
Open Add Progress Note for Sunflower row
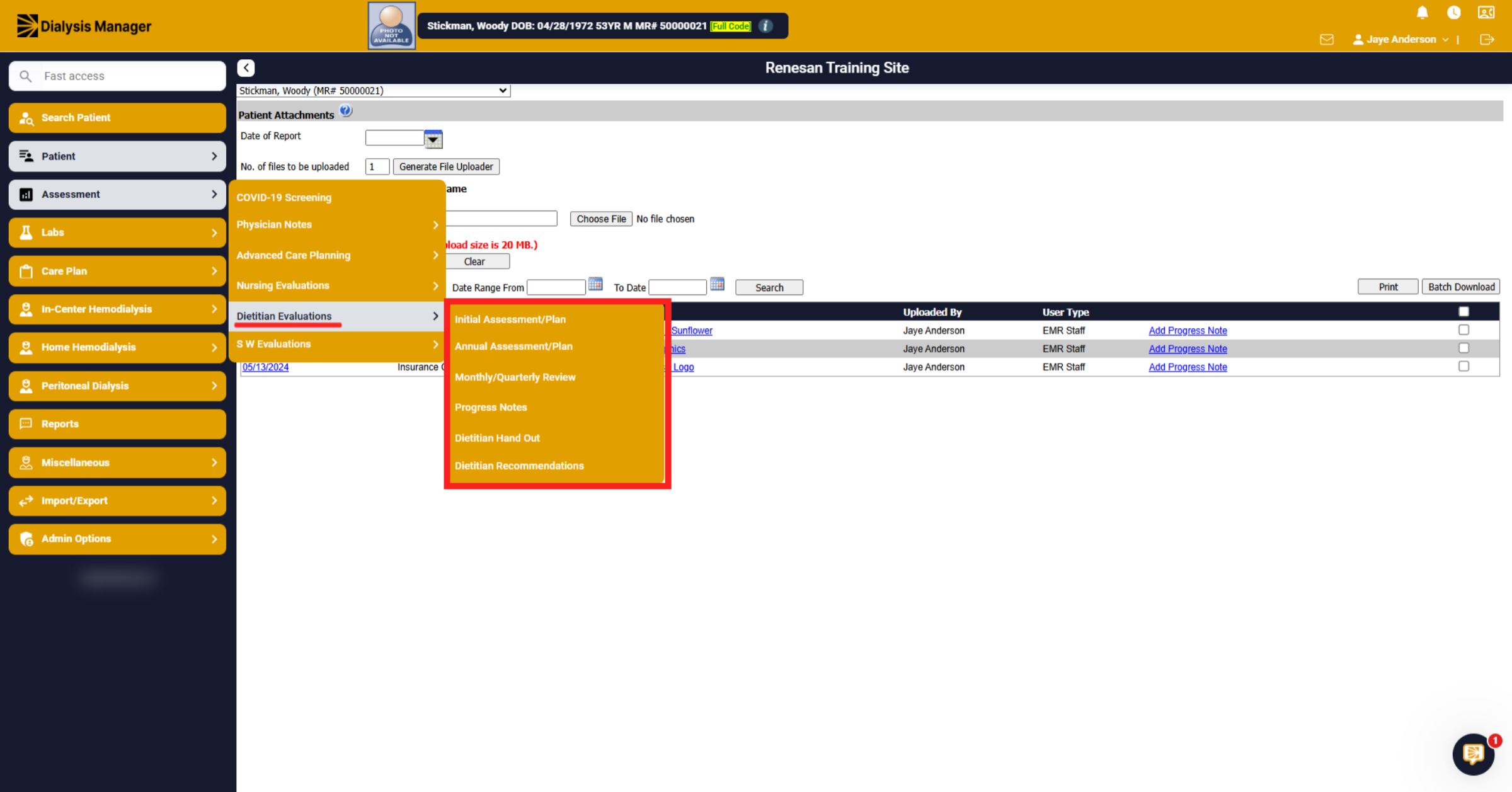1188,331
